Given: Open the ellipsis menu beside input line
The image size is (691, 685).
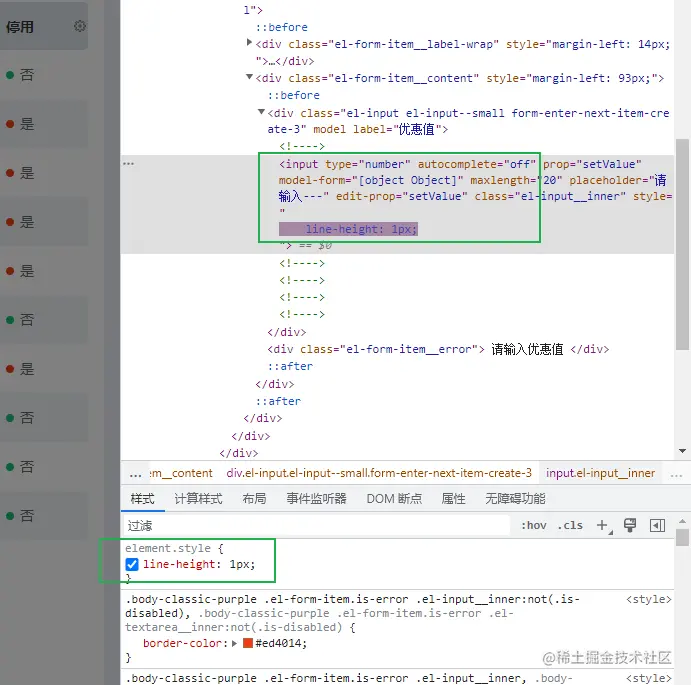Looking at the screenshot, I should tap(128, 164).
